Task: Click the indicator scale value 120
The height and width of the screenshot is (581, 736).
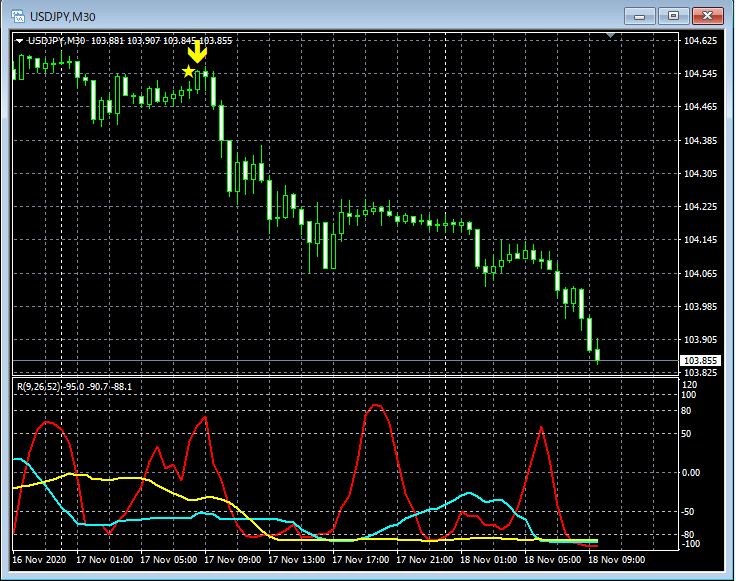Action: tap(690, 385)
